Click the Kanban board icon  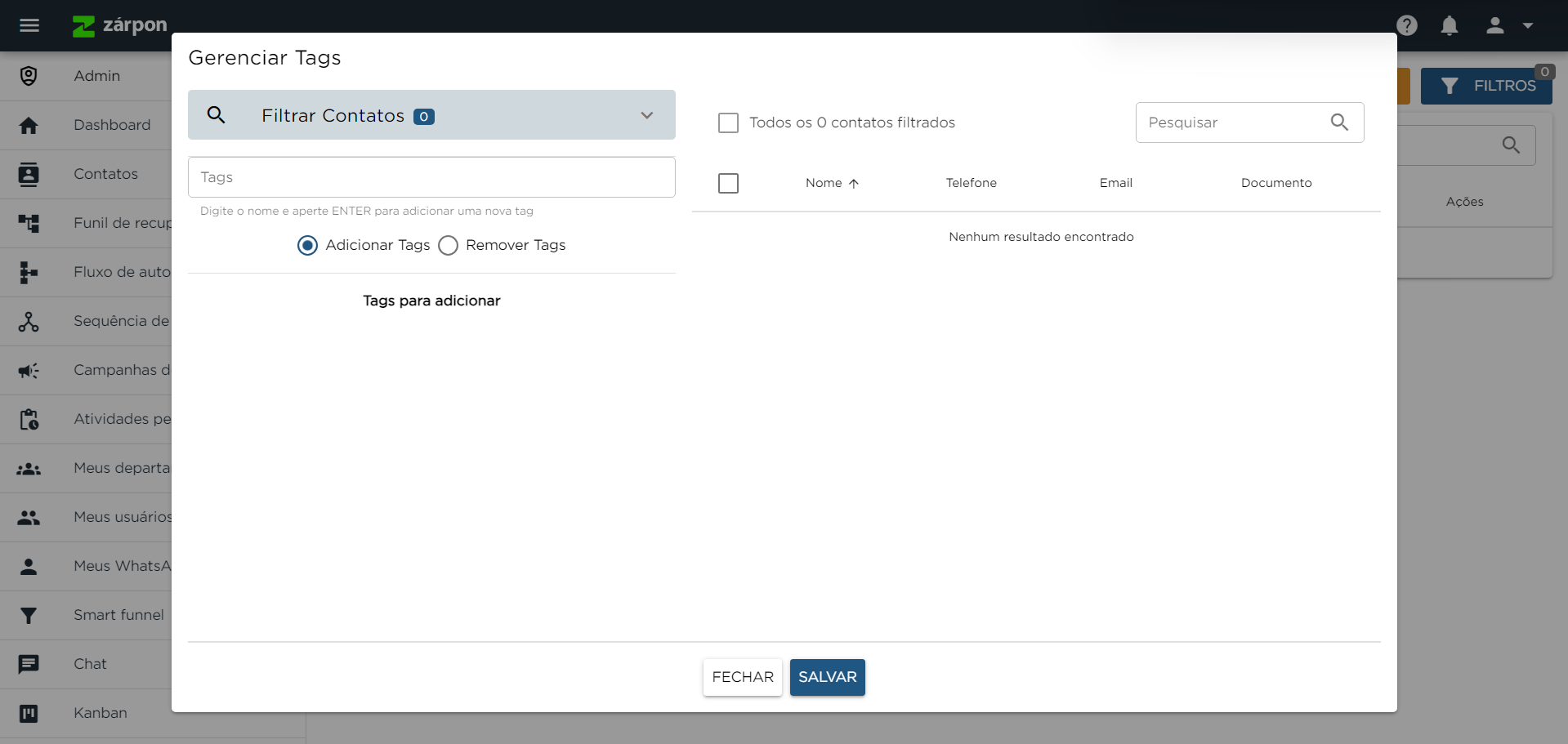29,713
